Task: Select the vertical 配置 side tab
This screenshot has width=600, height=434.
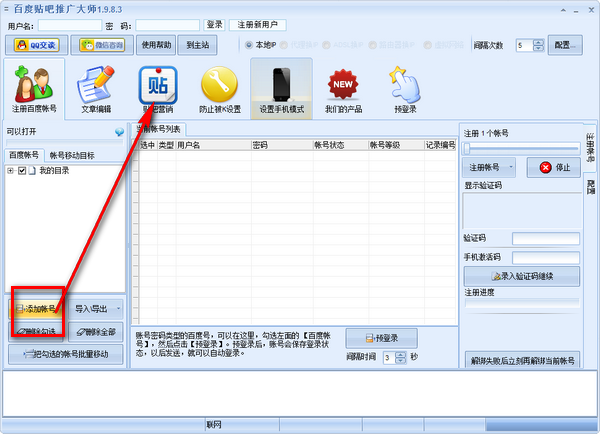Action: 590,187
